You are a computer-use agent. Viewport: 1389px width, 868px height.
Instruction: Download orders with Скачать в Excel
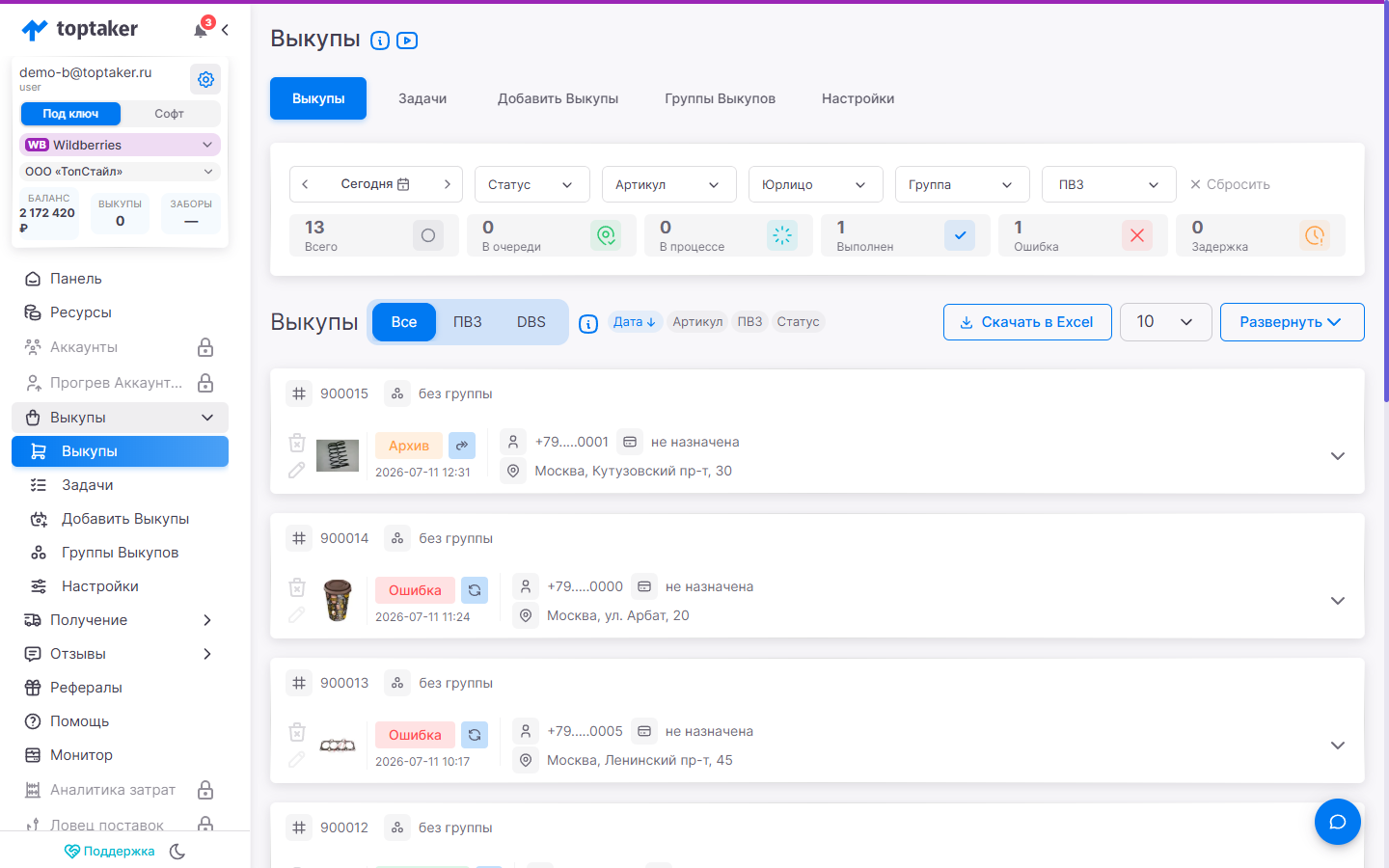1027,322
